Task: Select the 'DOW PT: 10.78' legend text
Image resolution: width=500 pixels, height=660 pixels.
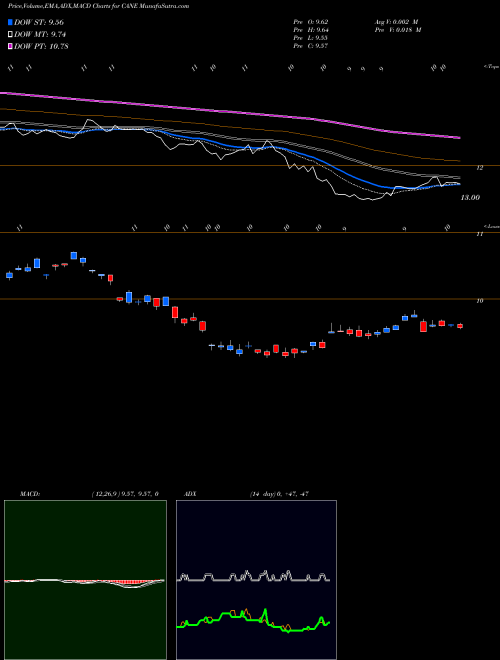Action: (x=41, y=46)
